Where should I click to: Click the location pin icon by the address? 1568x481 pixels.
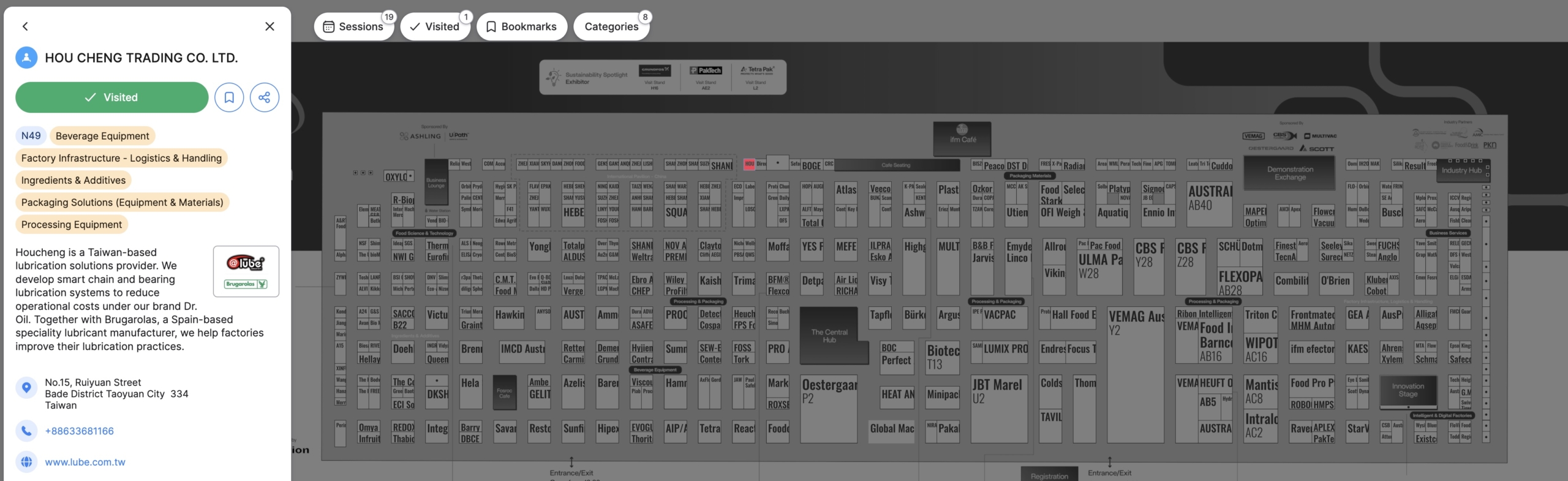pyautogui.click(x=26, y=387)
